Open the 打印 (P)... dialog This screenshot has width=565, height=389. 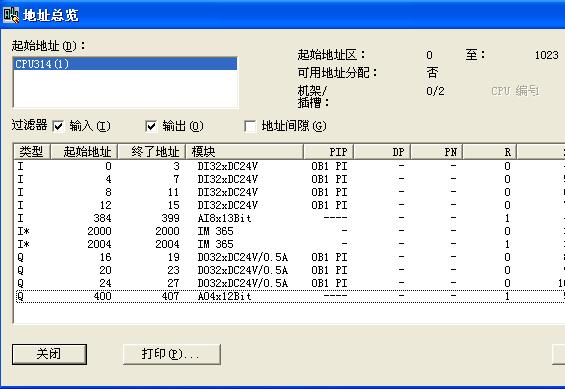[x=172, y=354]
